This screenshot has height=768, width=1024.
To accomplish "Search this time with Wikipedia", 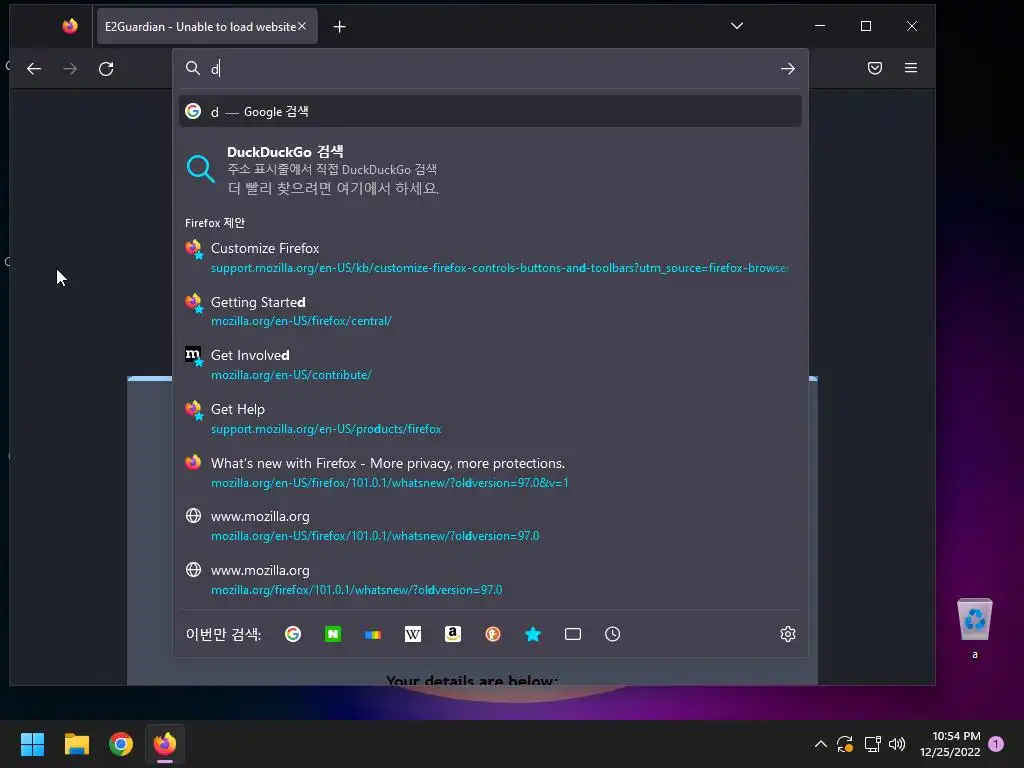I will point(413,634).
